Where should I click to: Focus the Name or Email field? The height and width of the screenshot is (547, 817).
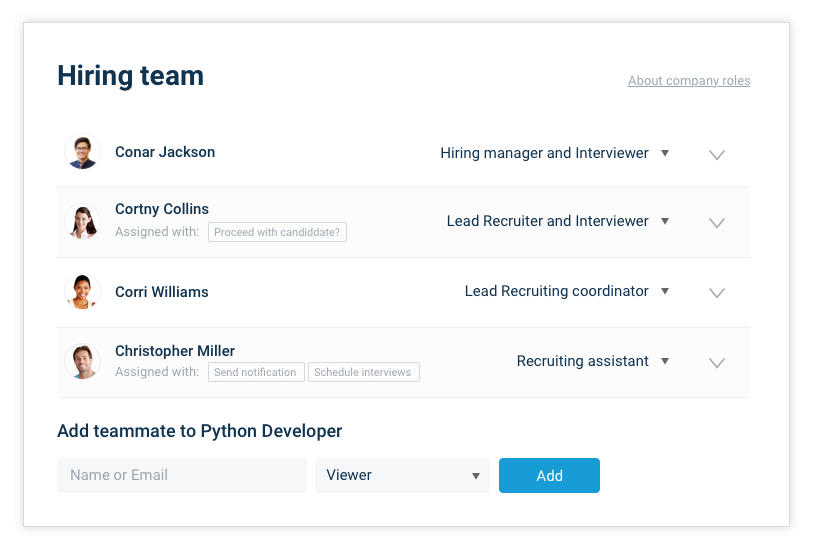click(x=182, y=475)
